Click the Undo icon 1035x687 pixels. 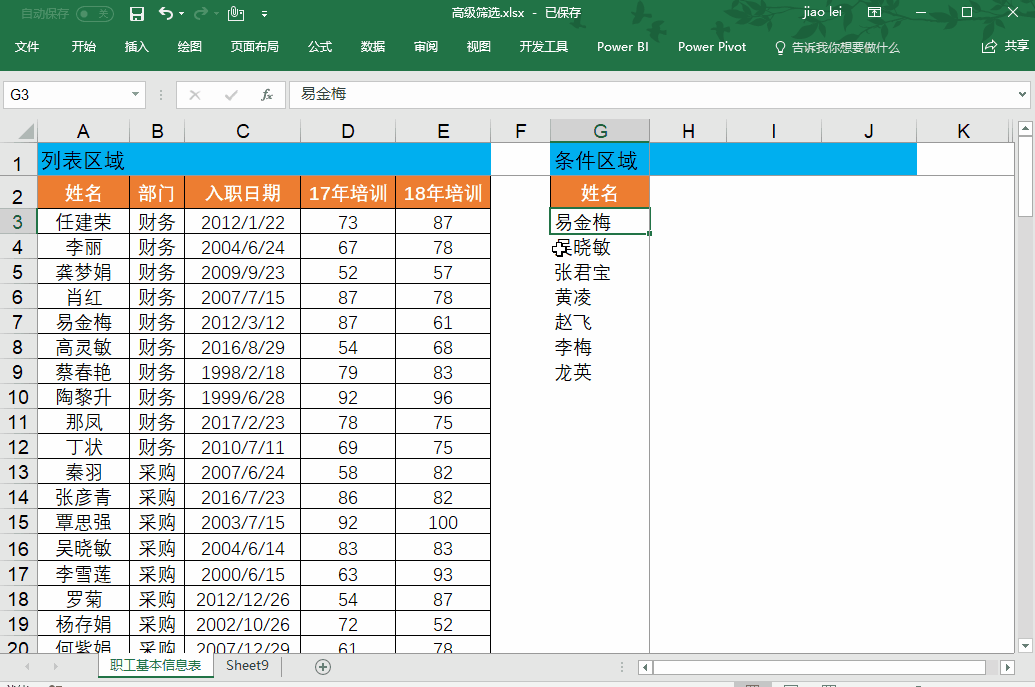[x=164, y=12]
